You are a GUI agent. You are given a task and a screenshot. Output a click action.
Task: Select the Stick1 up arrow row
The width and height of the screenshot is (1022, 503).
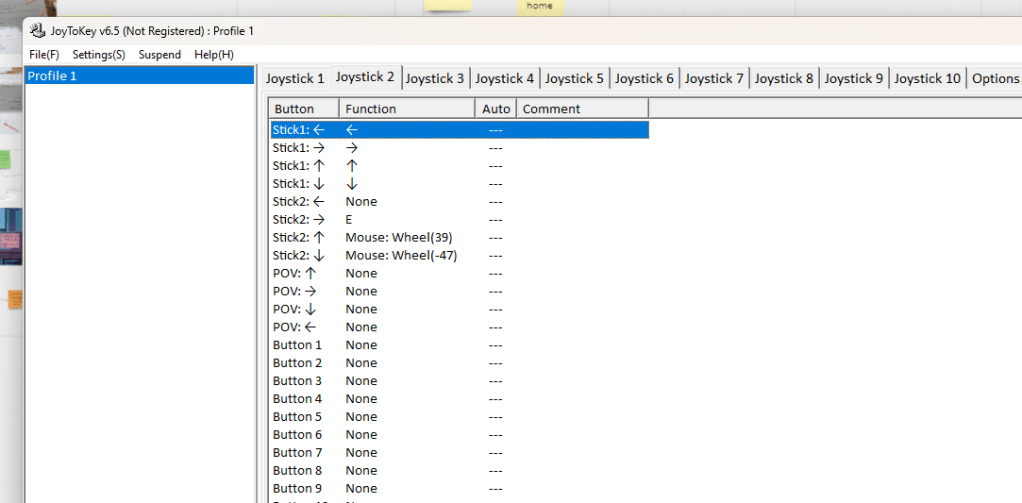click(460, 165)
